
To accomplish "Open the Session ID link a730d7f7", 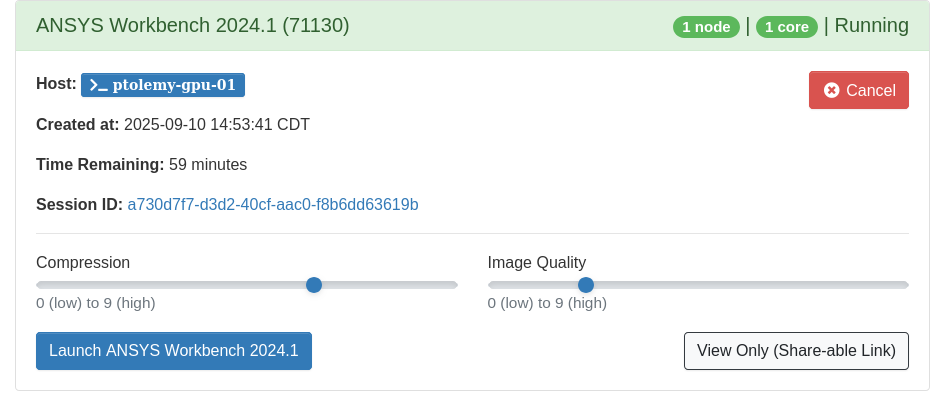I will coord(273,205).
